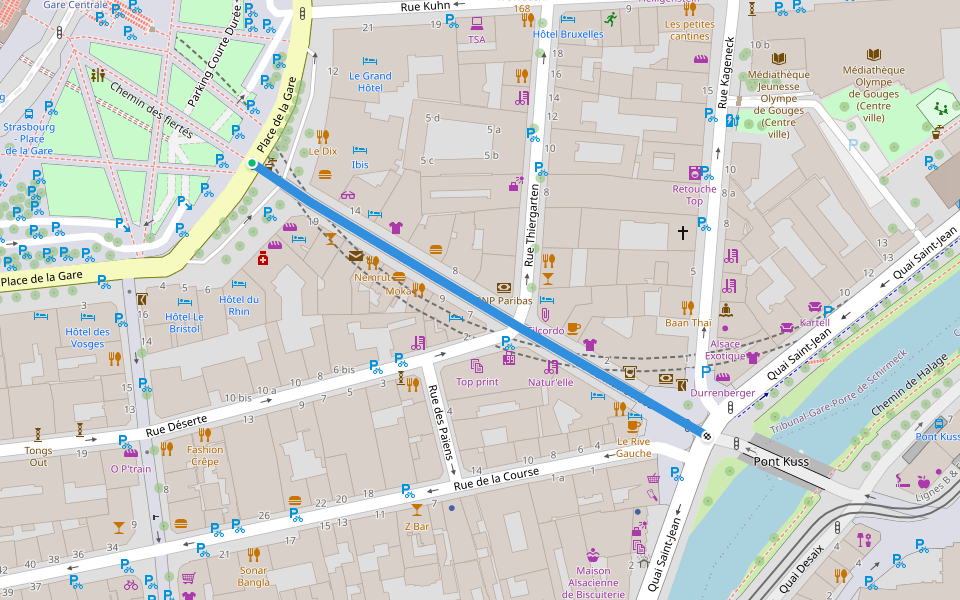The width and height of the screenshot is (960, 600).
Task: Click the Hôtel Bruxelles label
Action: click(x=568, y=34)
